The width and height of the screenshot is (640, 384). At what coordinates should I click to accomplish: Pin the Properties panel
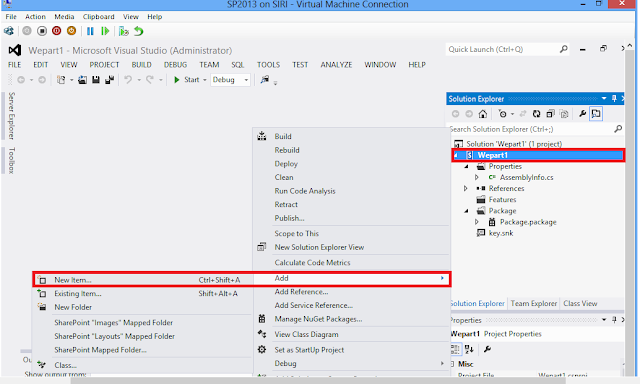pos(614,320)
